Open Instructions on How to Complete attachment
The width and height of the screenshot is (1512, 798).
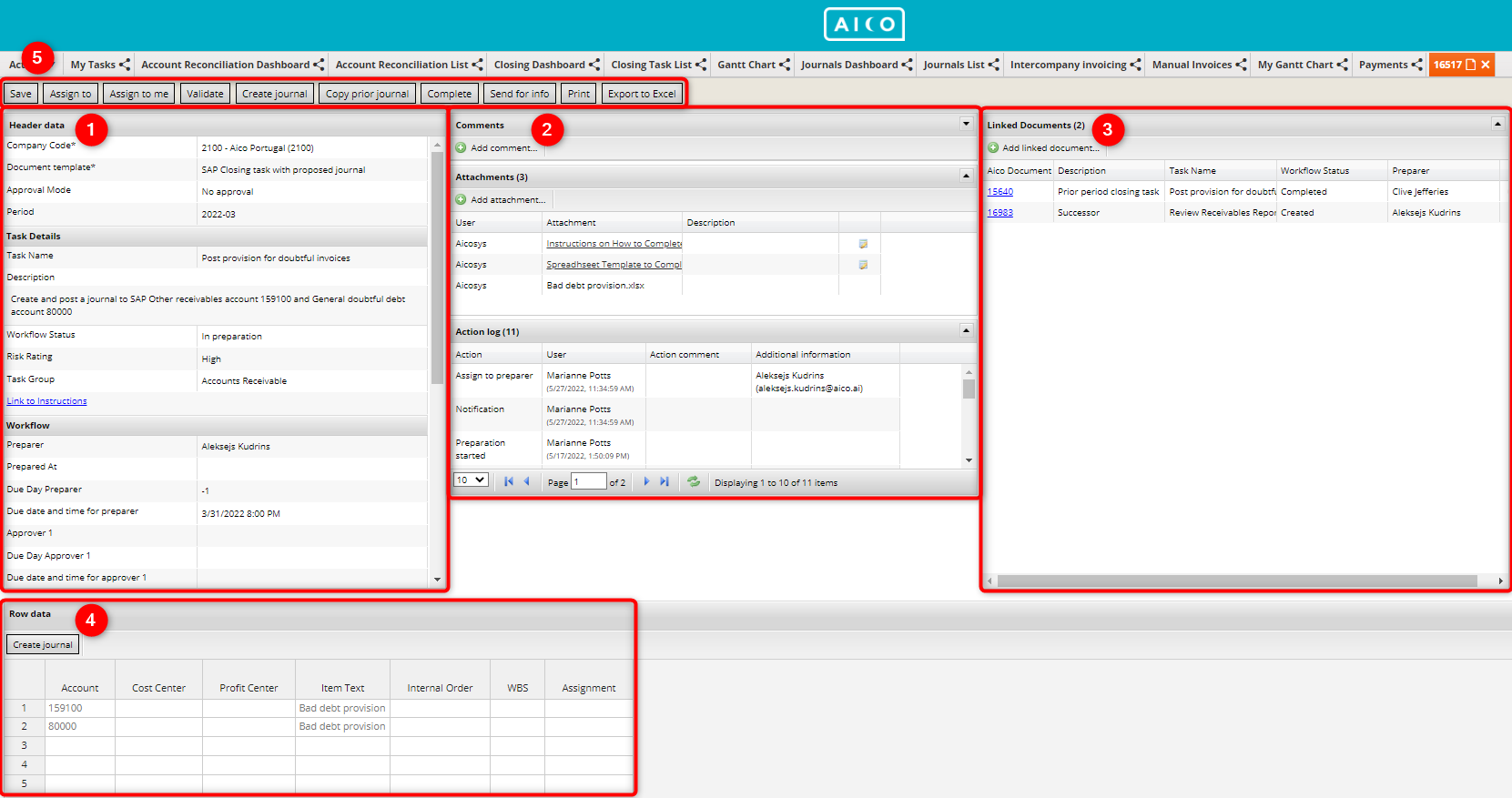pos(614,244)
